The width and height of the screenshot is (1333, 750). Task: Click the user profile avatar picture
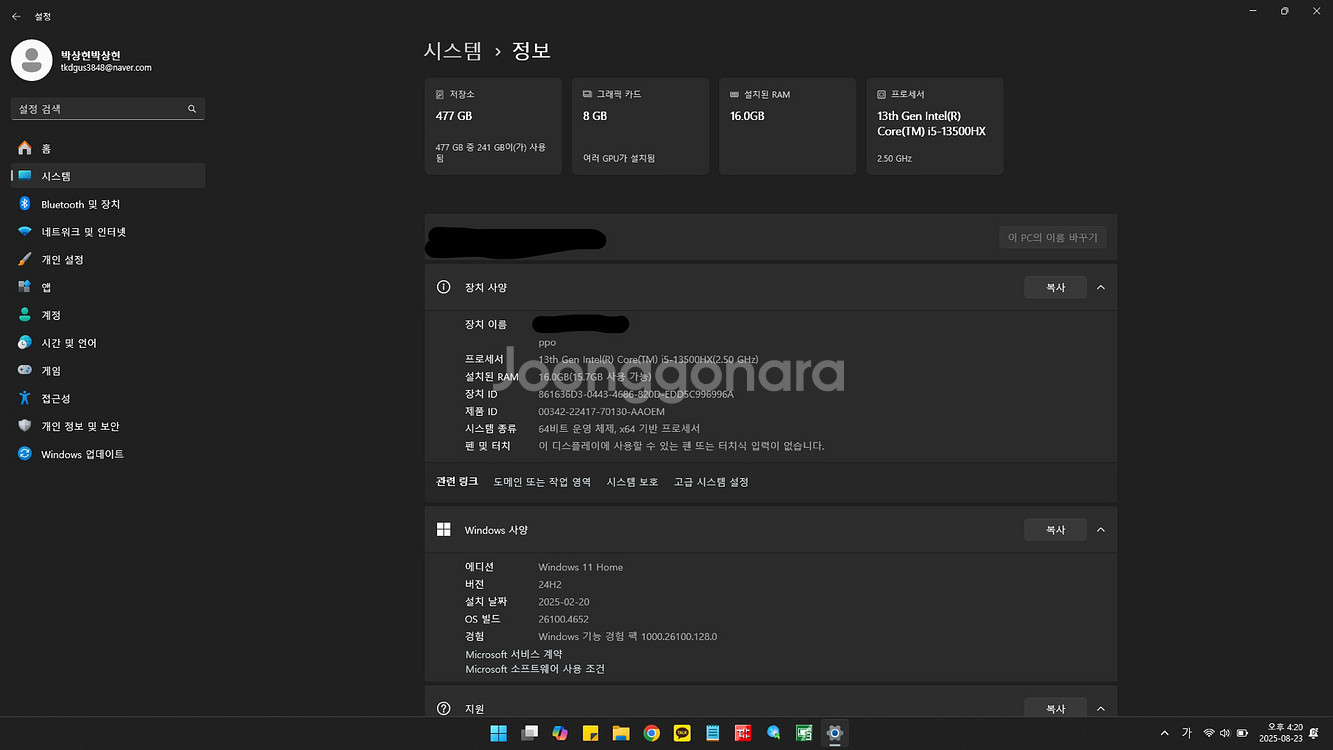click(x=31, y=60)
